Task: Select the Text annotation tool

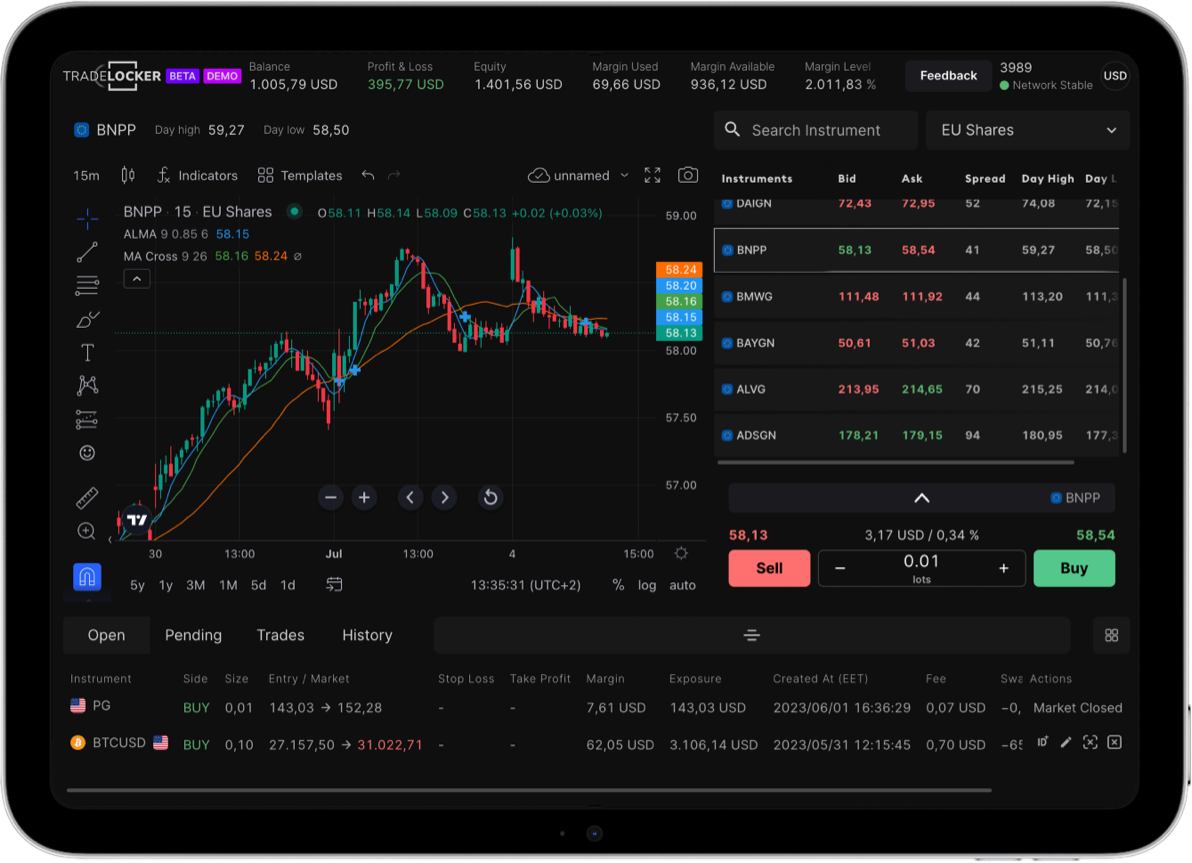Action: [x=87, y=353]
